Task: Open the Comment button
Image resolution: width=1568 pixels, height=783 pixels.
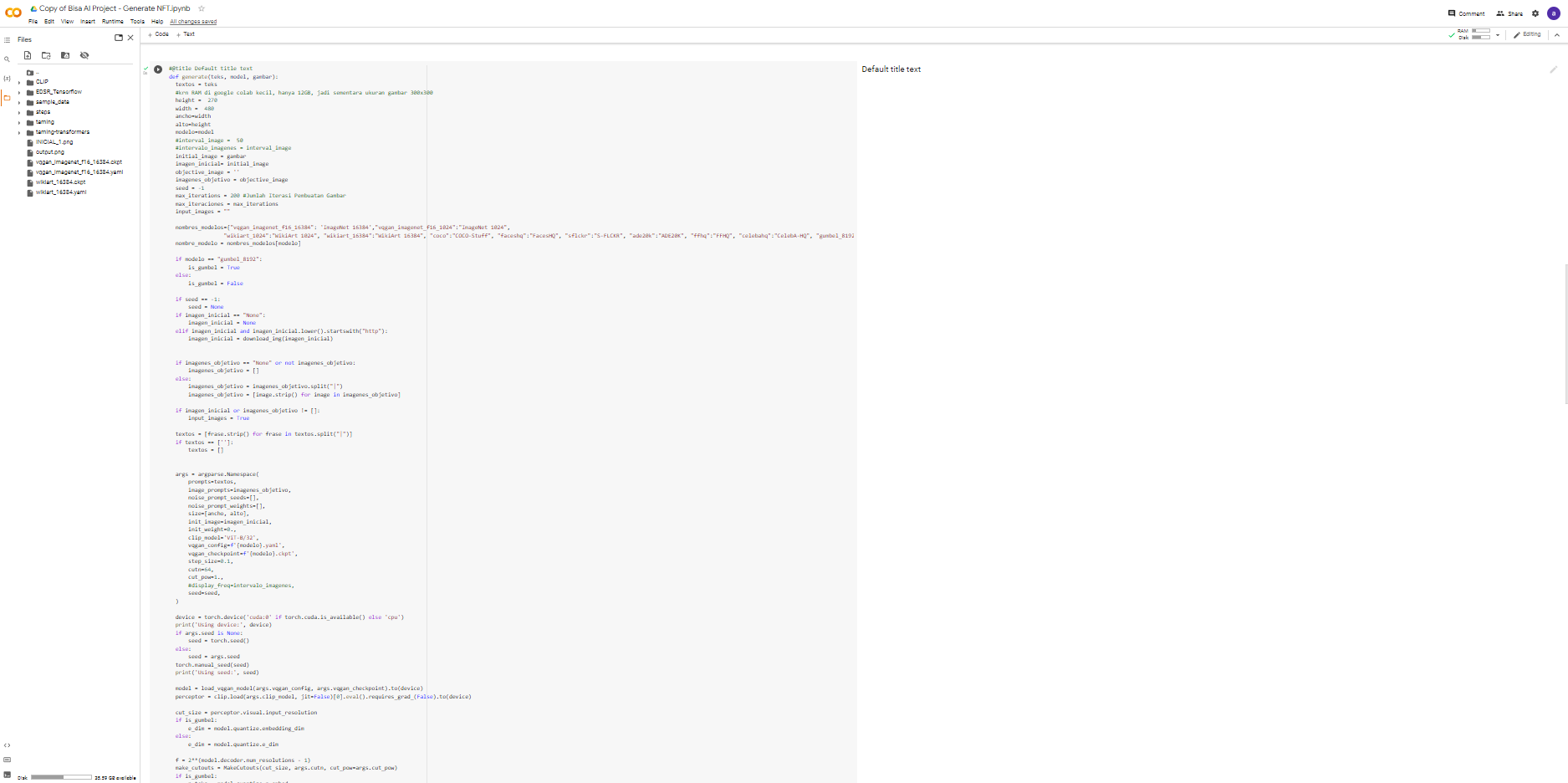Action: 1467,13
